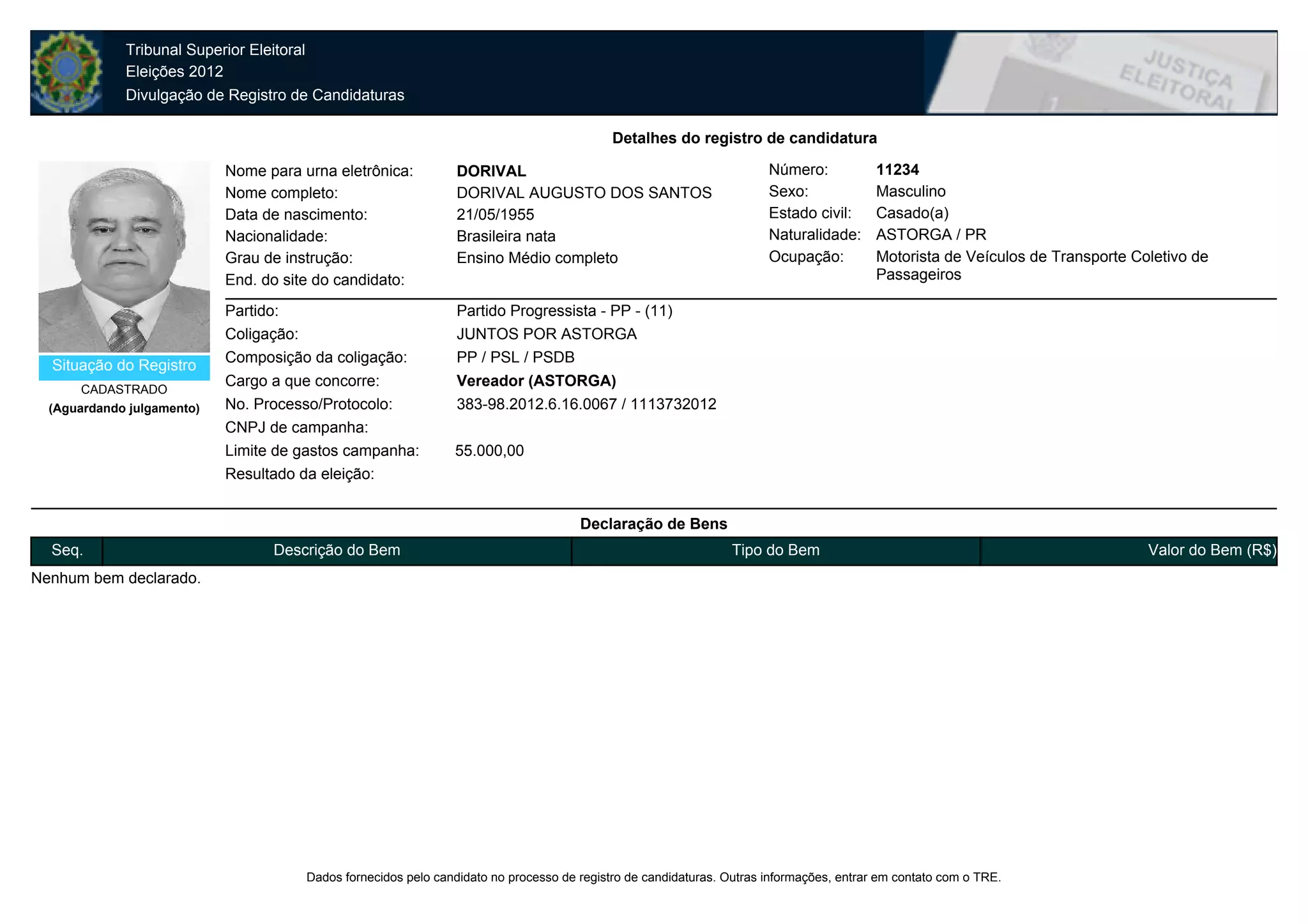The height and width of the screenshot is (924, 1308).
Task: Click the Justiça Eleitoral banner image
Action: pos(1100,73)
